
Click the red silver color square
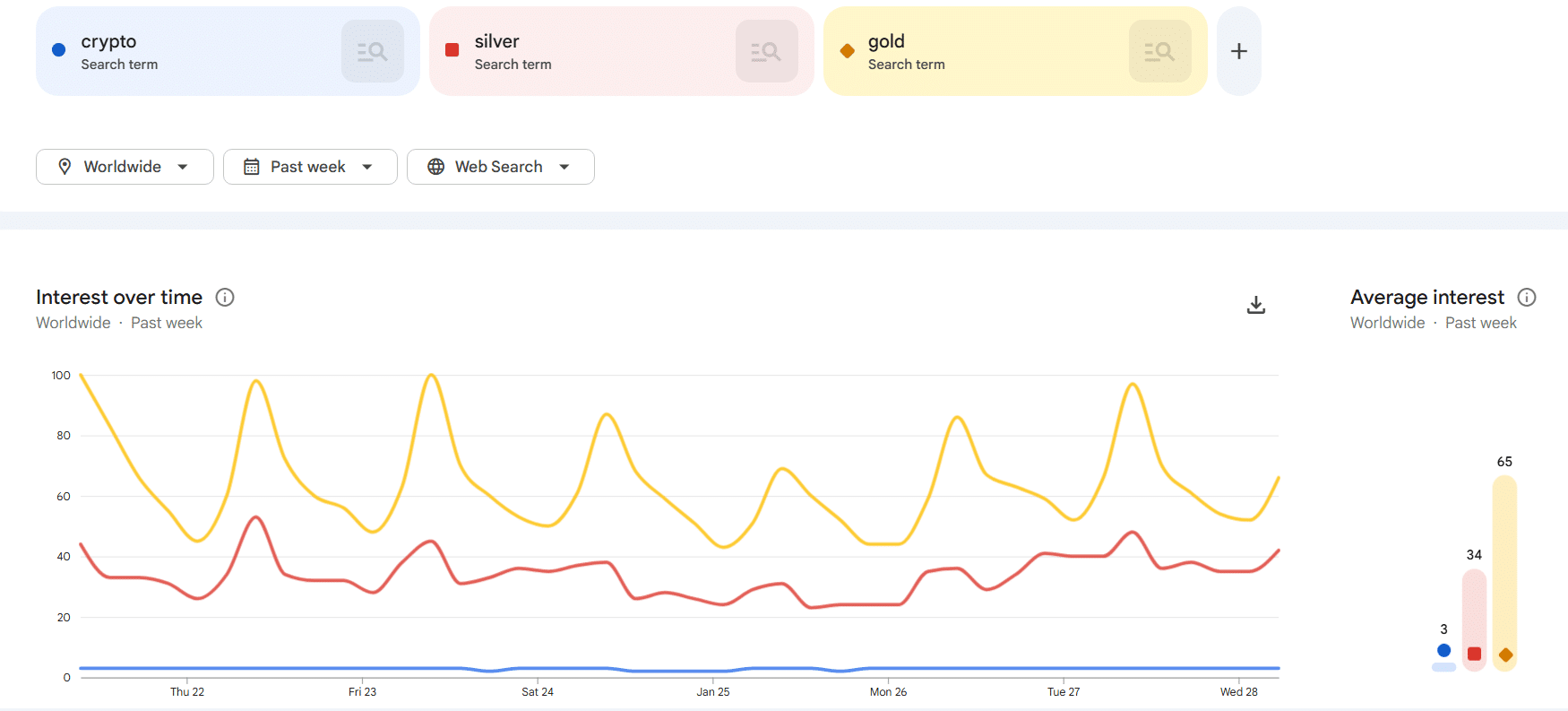(452, 50)
